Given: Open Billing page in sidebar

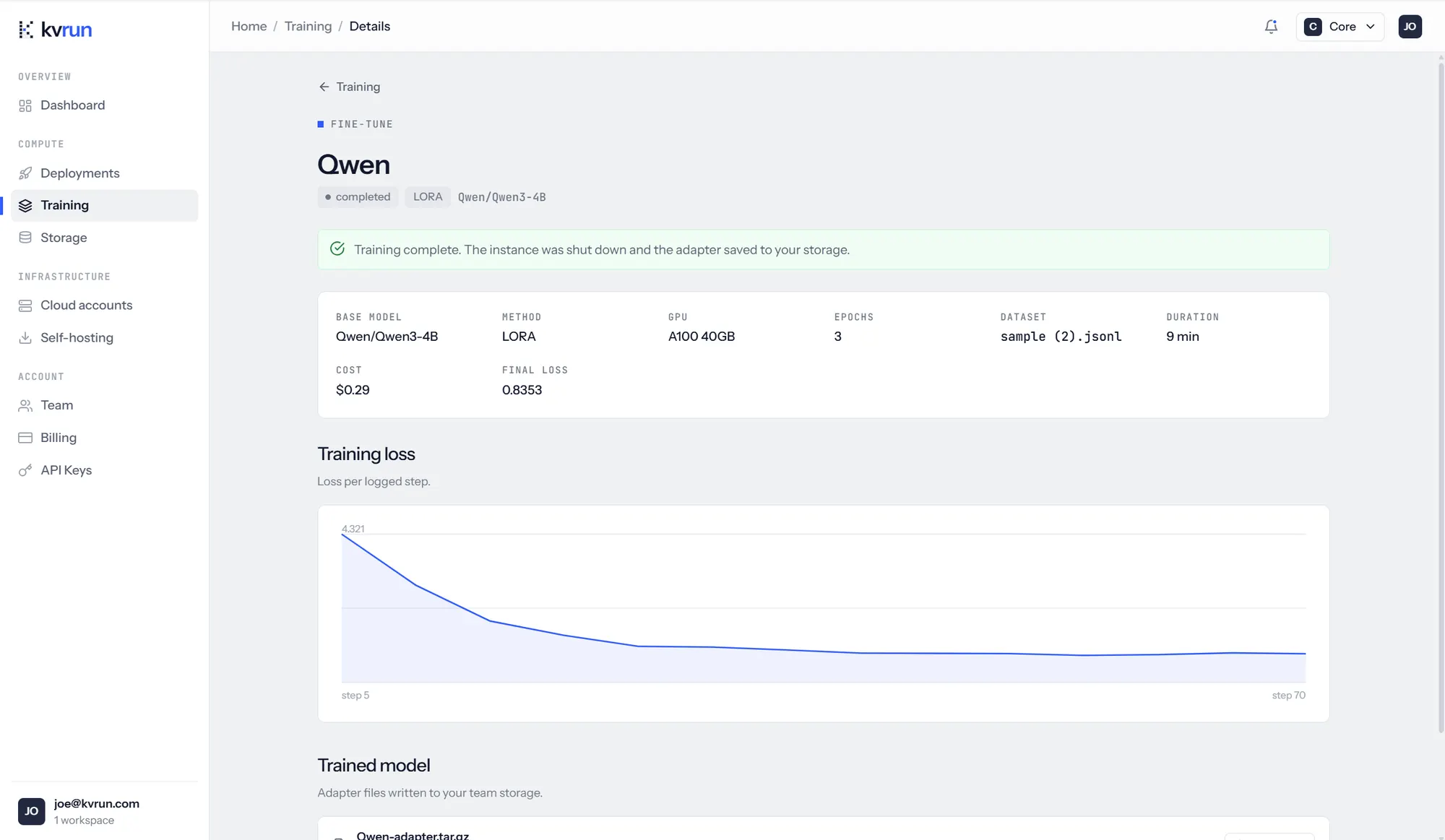Looking at the screenshot, I should (x=105, y=438).
